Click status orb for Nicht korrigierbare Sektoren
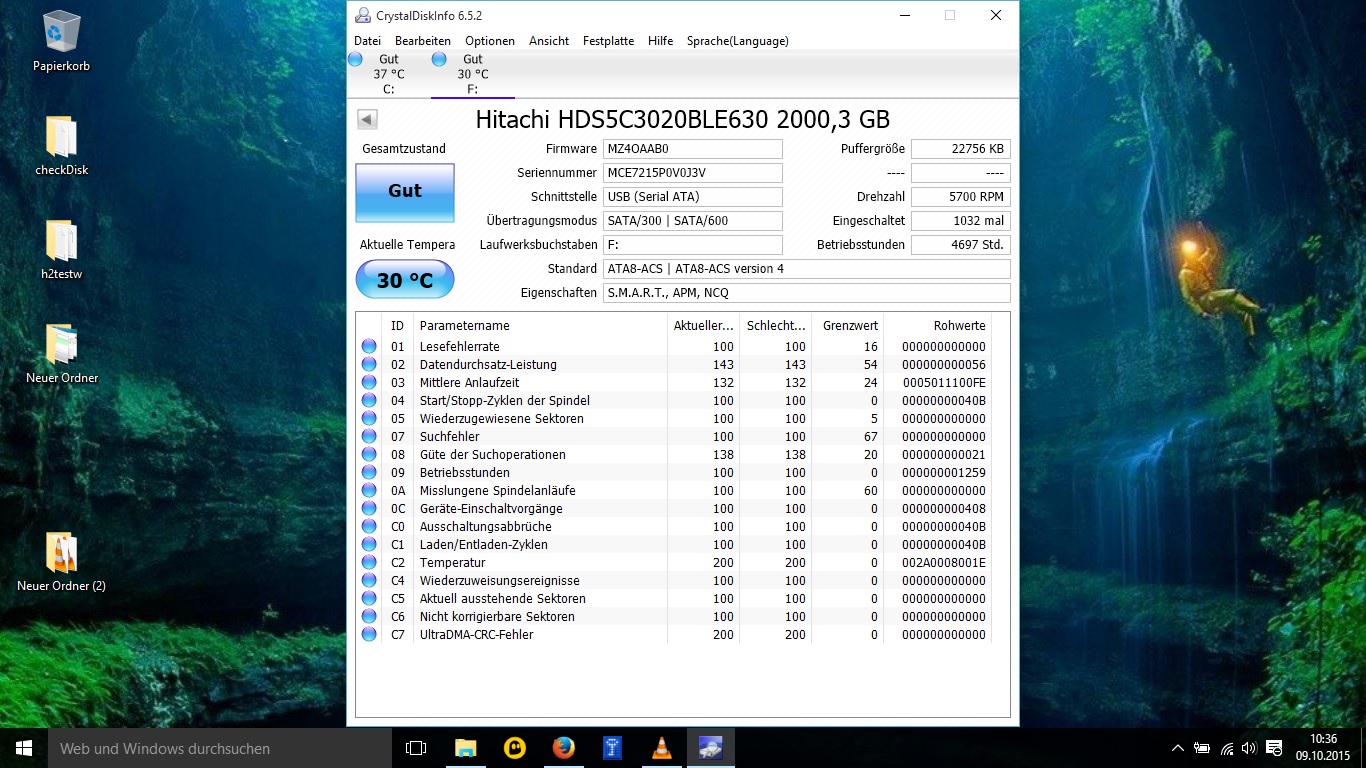The width and height of the screenshot is (1366, 768). click(x=369, y=617)
